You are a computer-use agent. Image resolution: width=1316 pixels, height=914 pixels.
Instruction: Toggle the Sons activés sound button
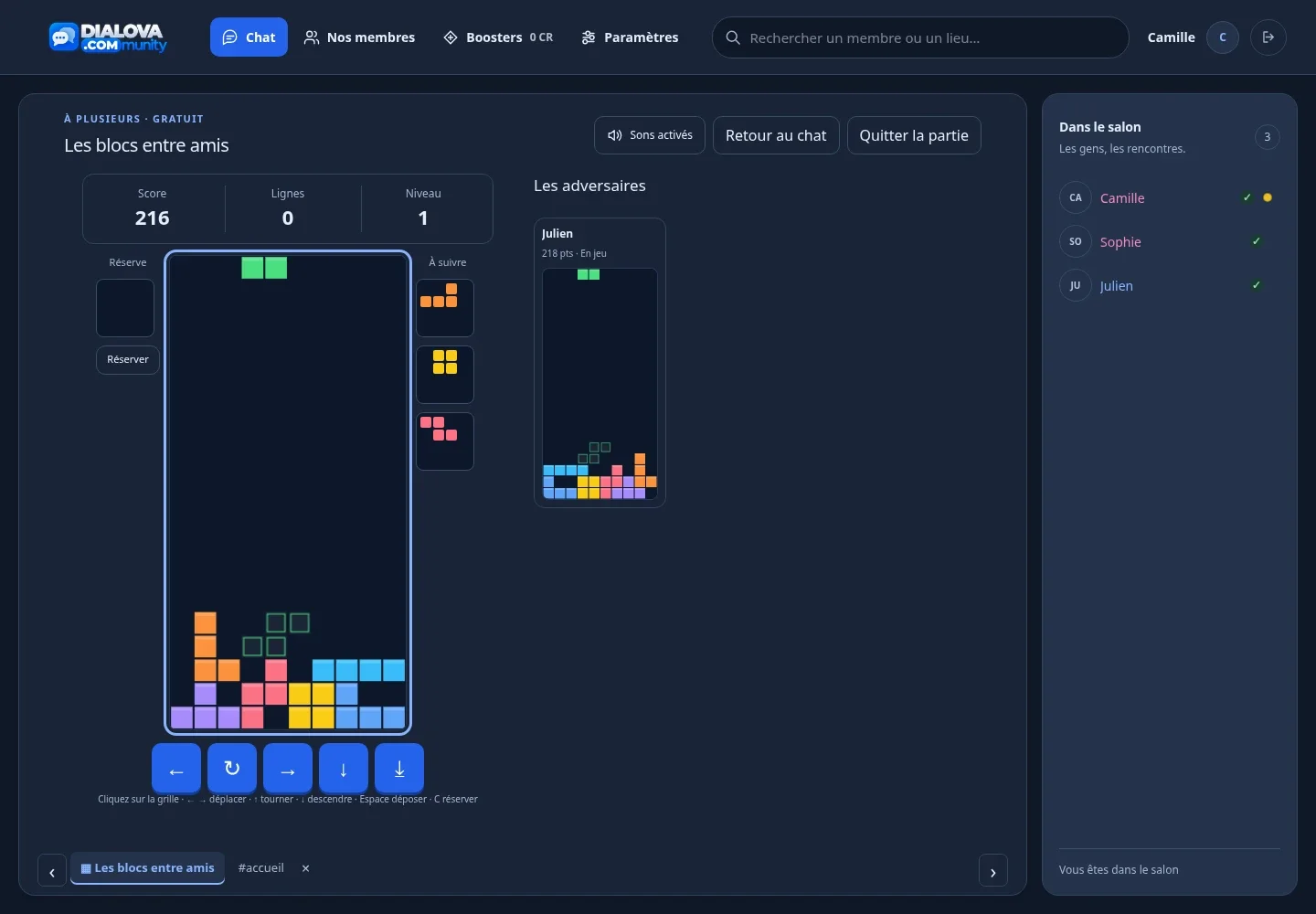650,135
